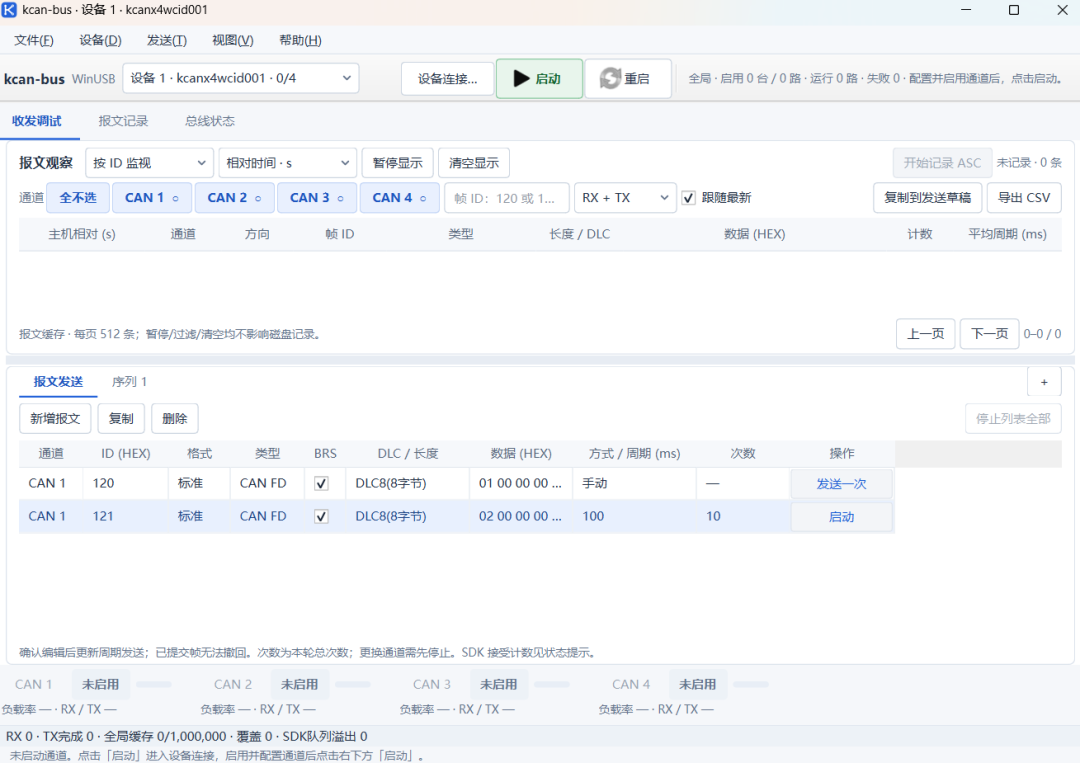
Task: Switch to the 收发调试 tab
Action: 37,121
